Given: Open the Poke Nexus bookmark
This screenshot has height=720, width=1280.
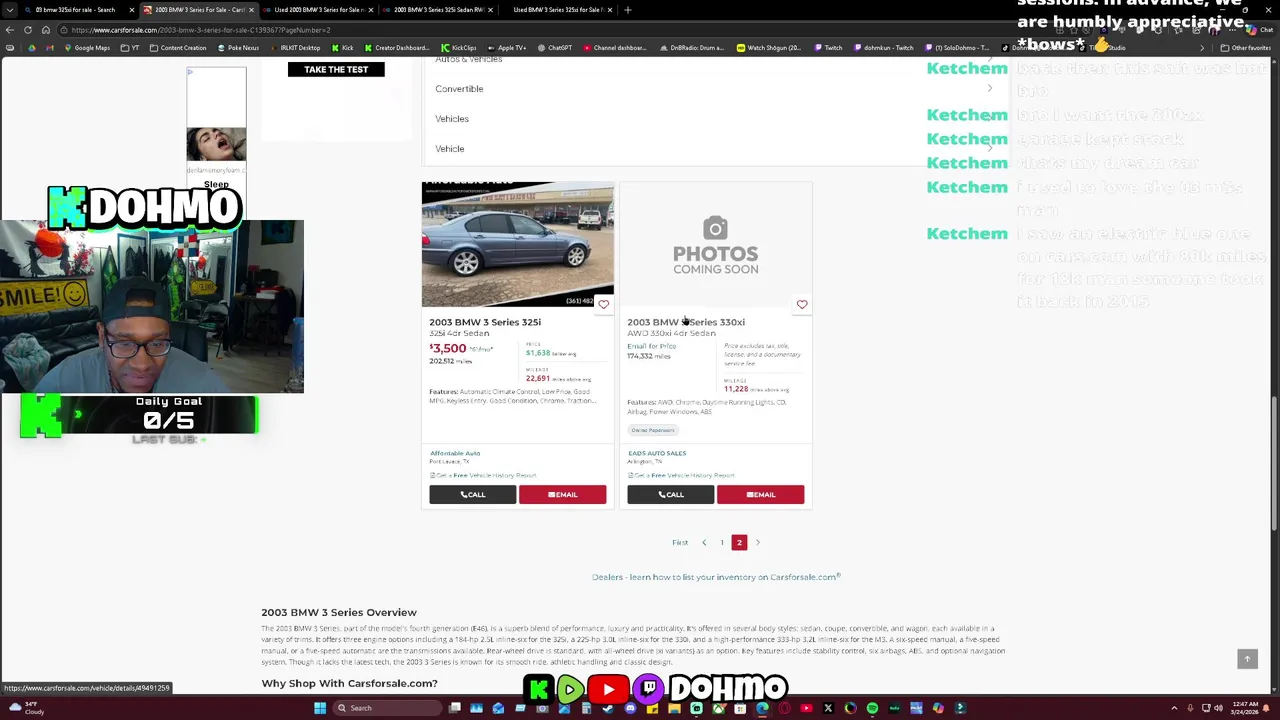Looking at the screenshot, I should pyautogui.click(x=237, y=48).
